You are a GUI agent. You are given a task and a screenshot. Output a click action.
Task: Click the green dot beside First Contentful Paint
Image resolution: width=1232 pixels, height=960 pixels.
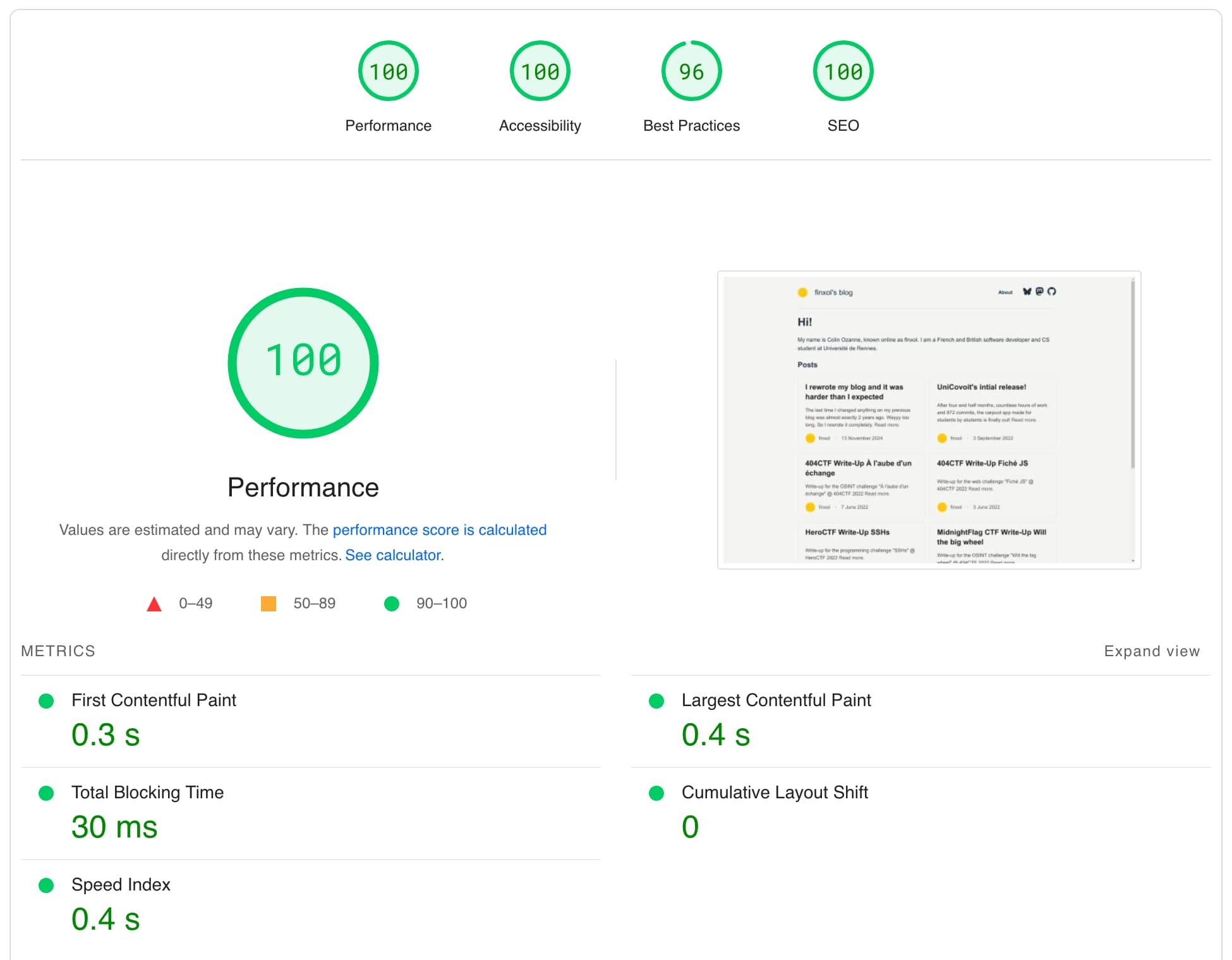(47, 700)
